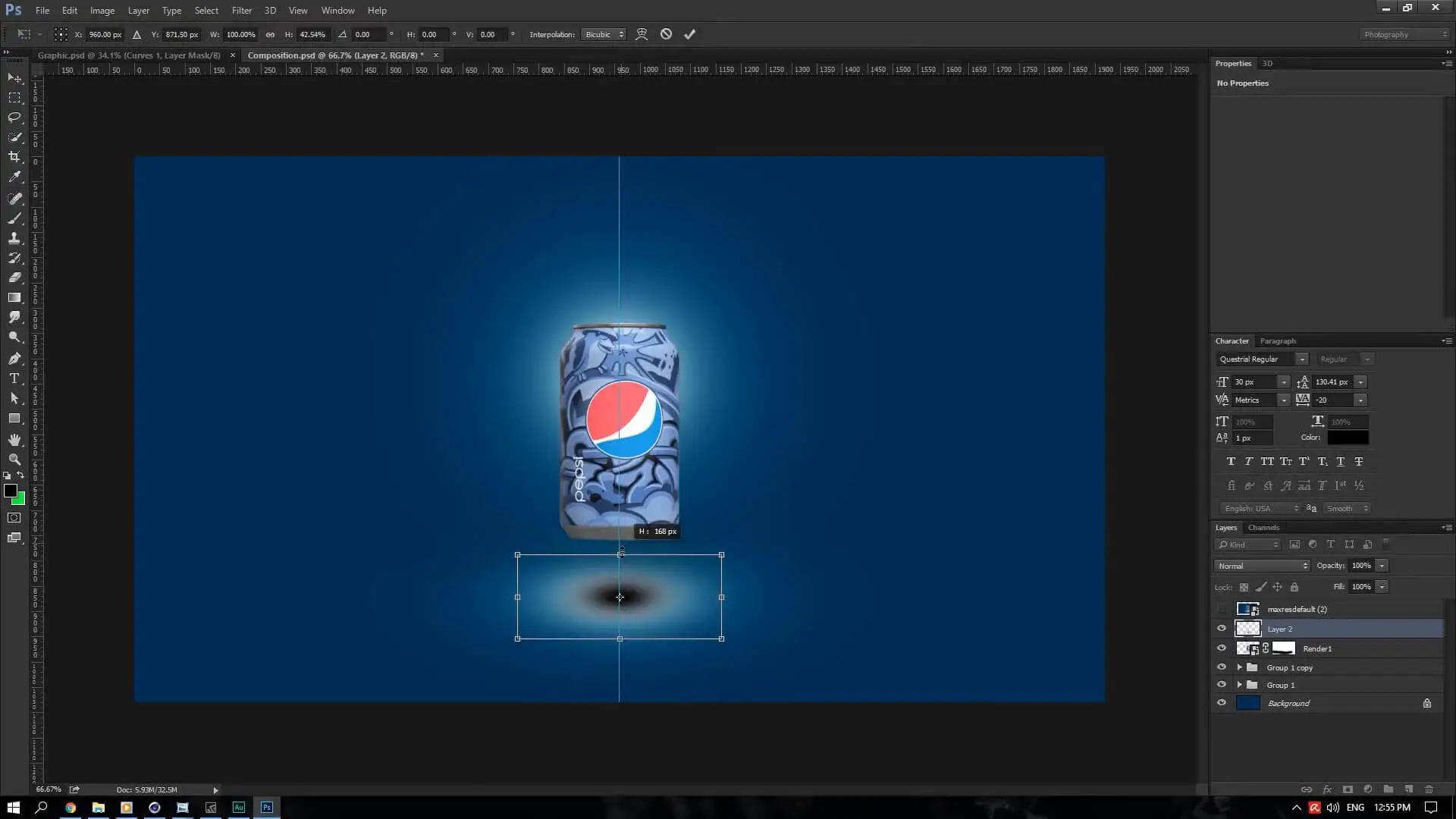1456x819 pixels.
Task: Click the add layer style fx icon
Action: click(1327, 789)
